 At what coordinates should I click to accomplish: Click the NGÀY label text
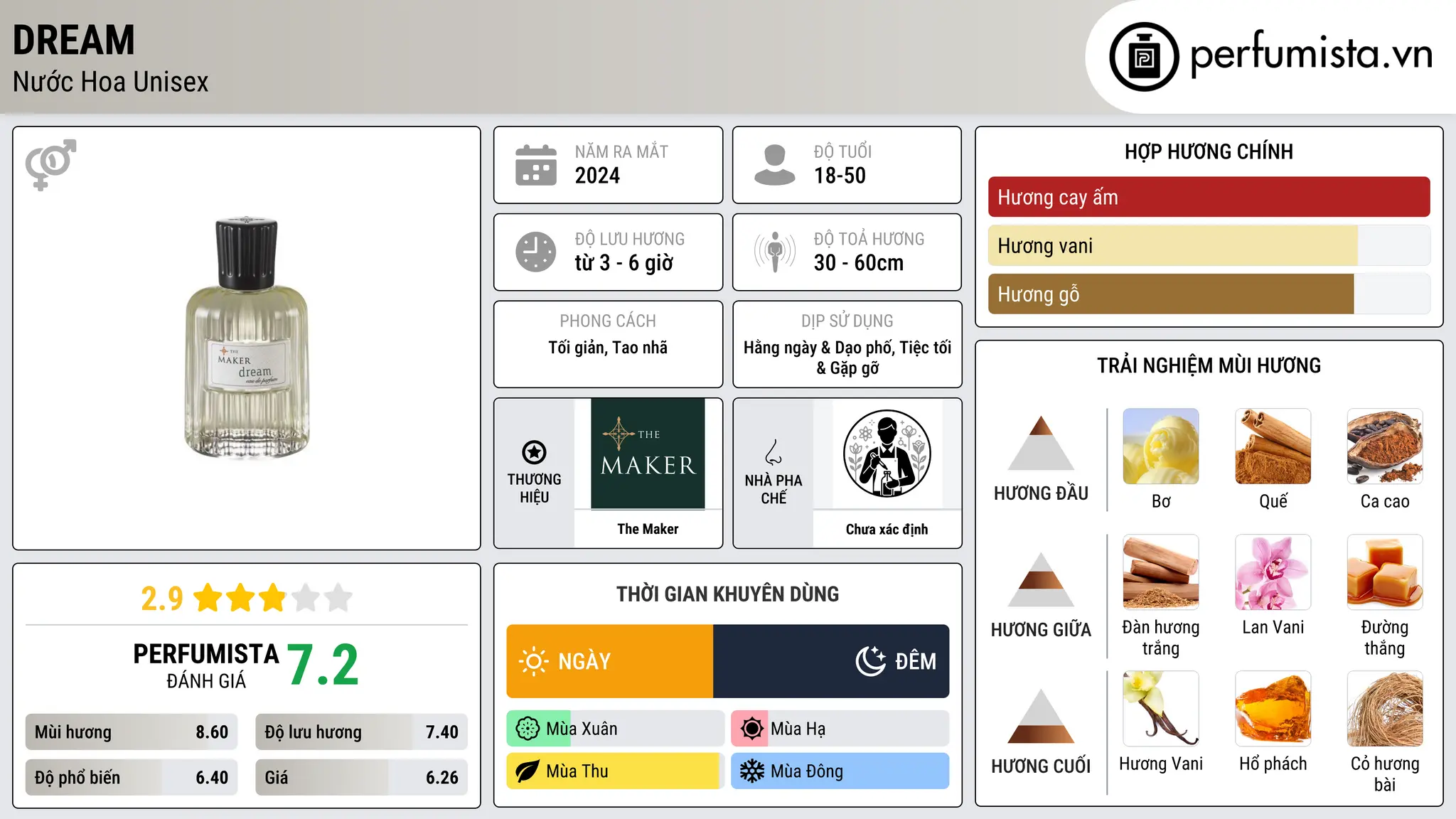[584, 661]
